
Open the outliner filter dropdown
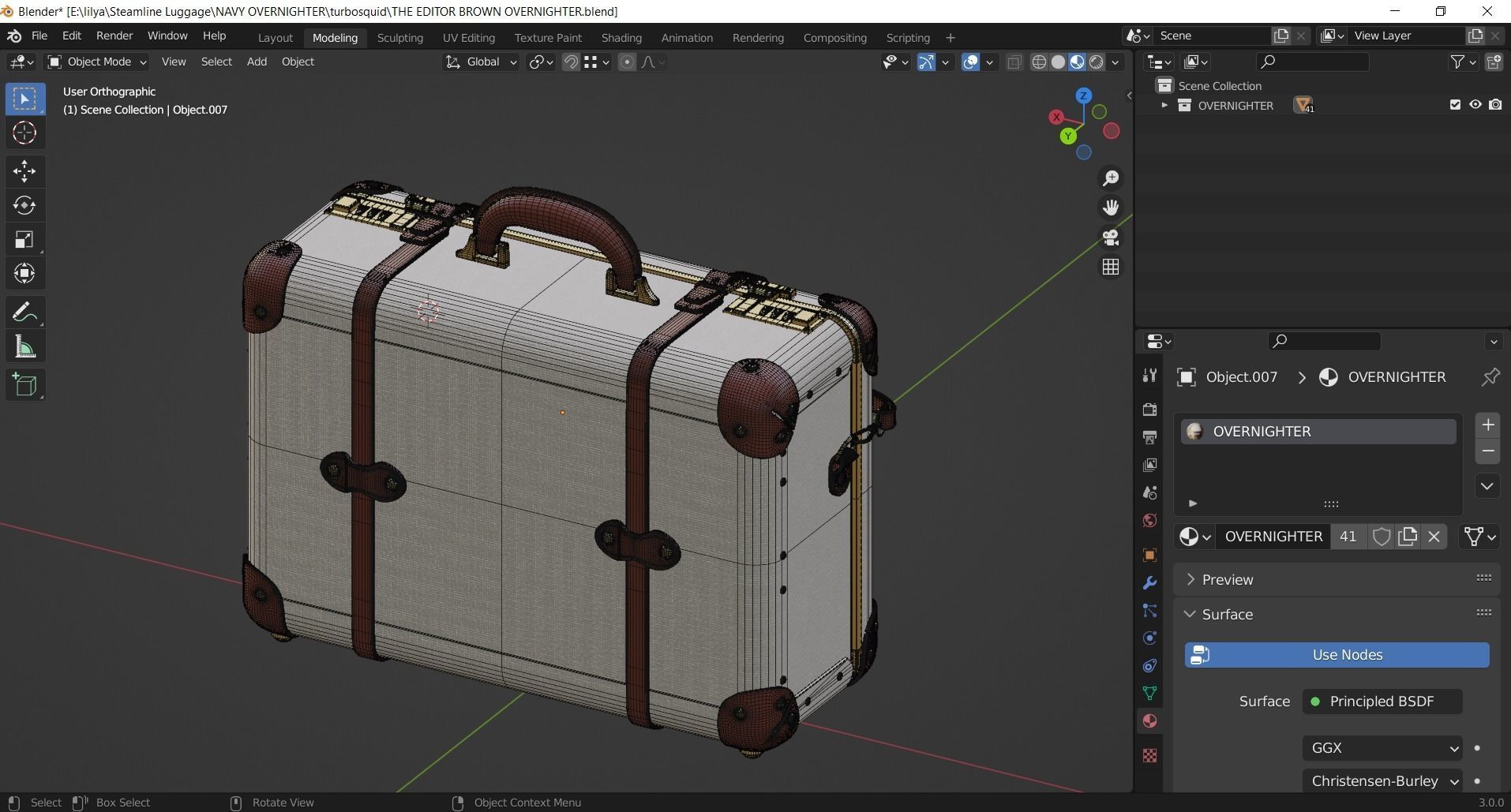(1463, 62)
